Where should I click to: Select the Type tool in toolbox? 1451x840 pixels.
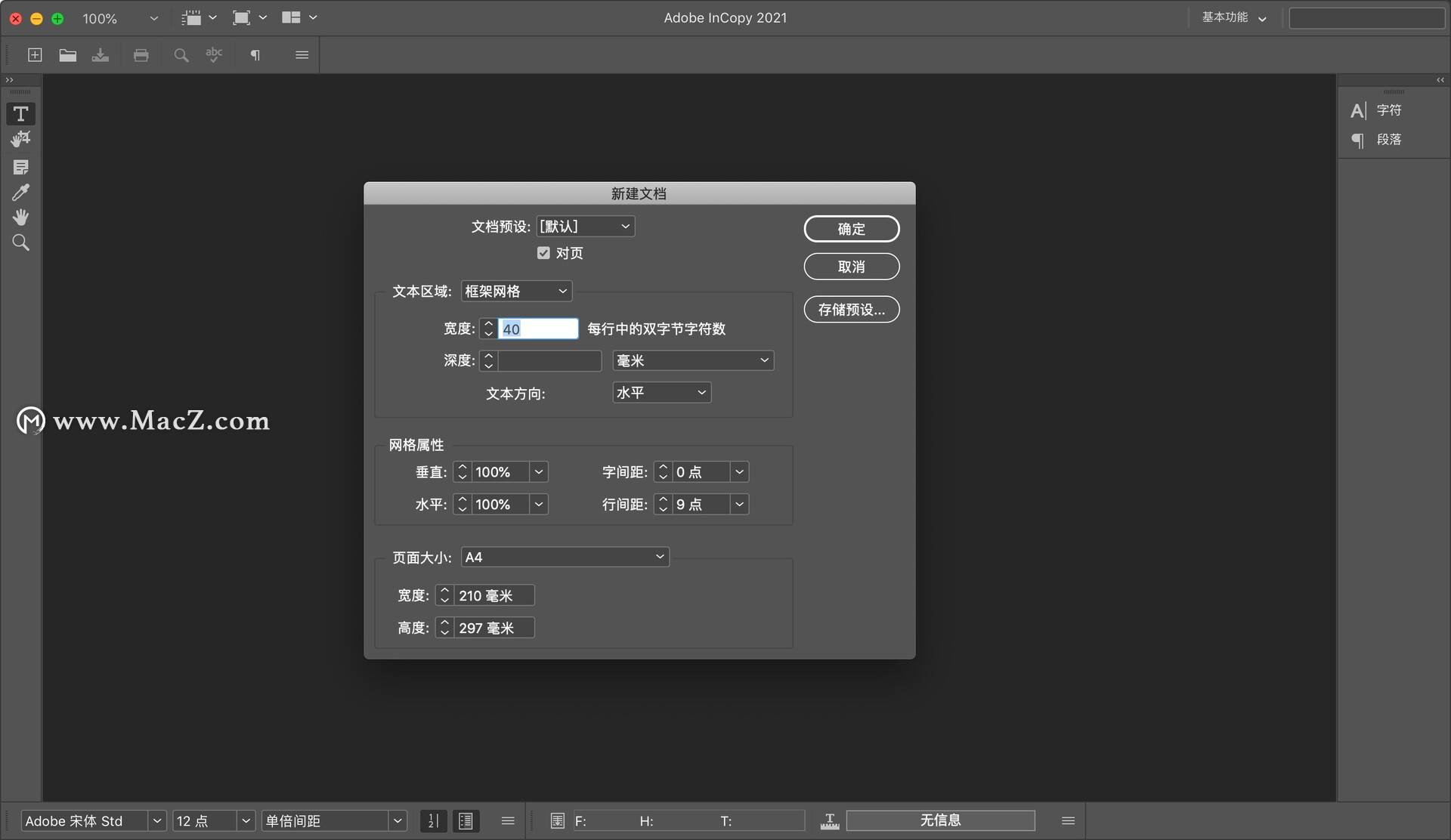20,114
